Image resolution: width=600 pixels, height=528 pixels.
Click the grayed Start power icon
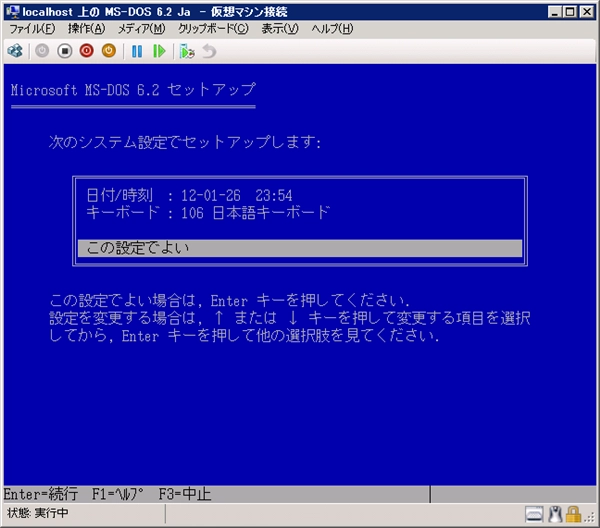coord(42,51)
